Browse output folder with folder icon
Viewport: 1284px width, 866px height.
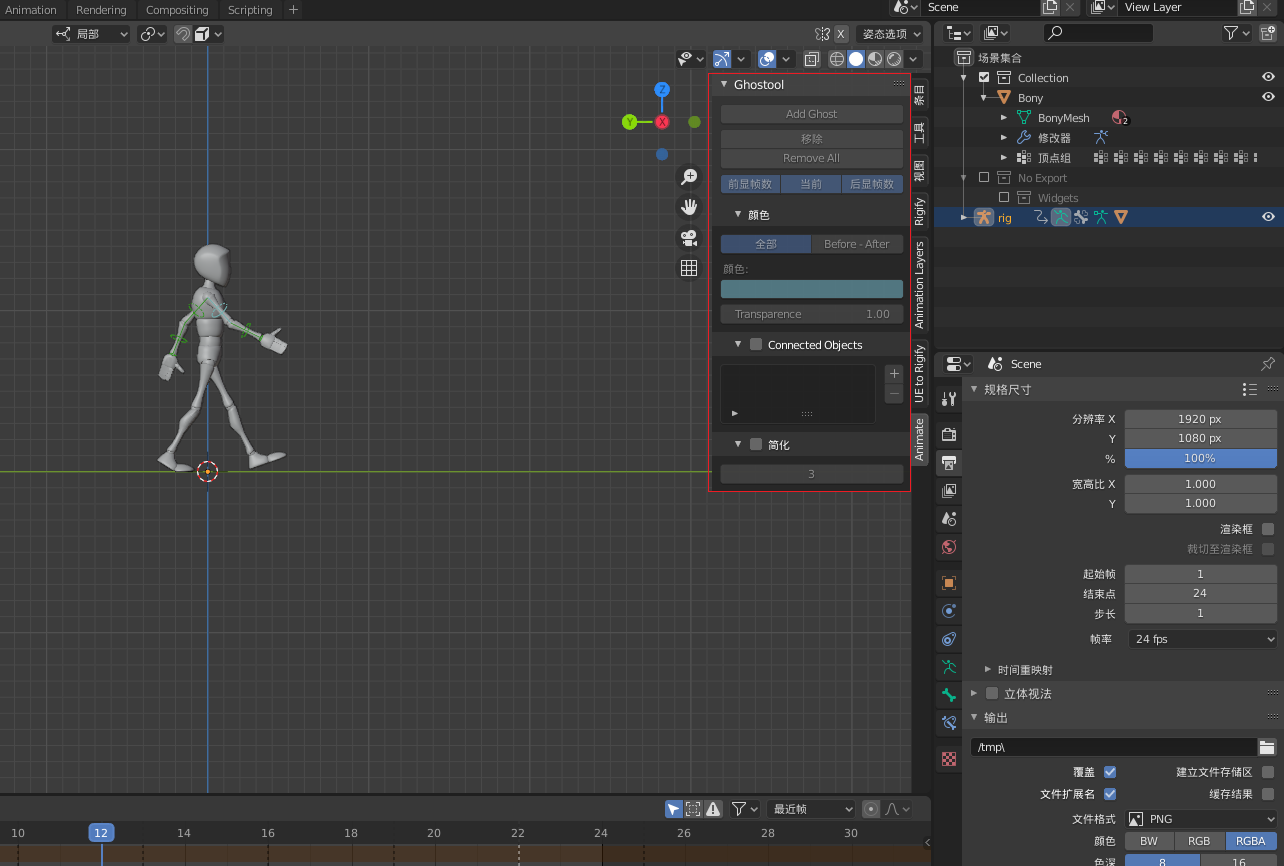pyautogui.click(x=1267, y=747)
